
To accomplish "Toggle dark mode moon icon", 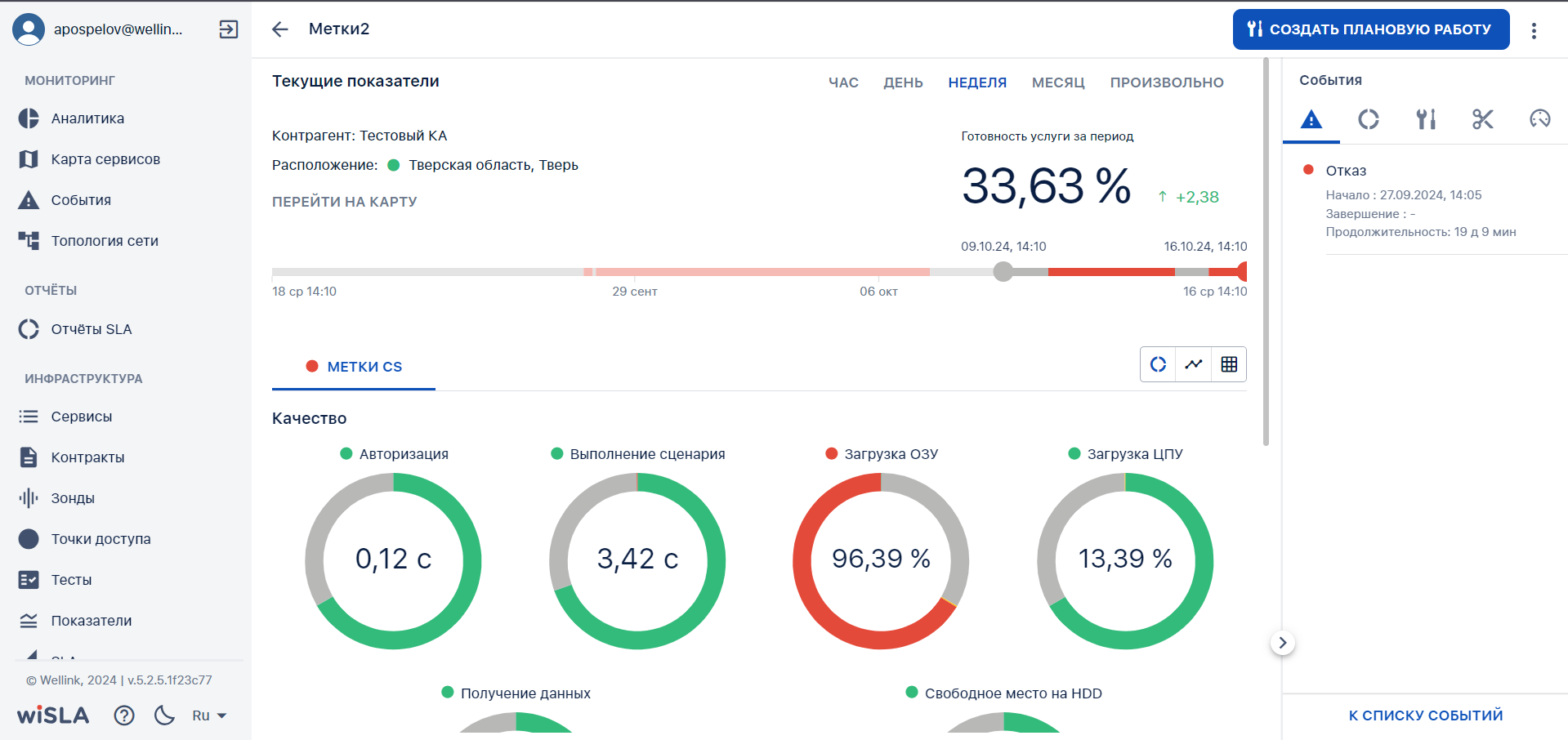I will [x=164, y=715].
